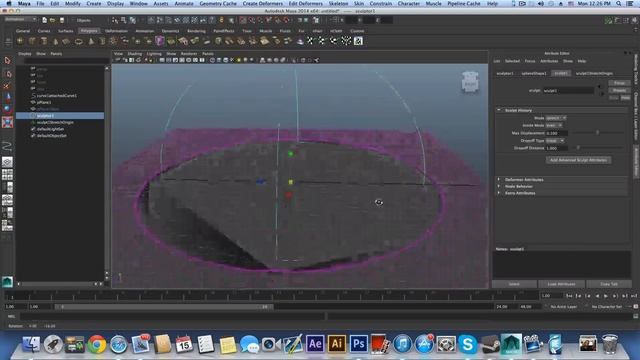Open the Skeleton menu
This screenshot has height=360, width=640.
point(338,3)
